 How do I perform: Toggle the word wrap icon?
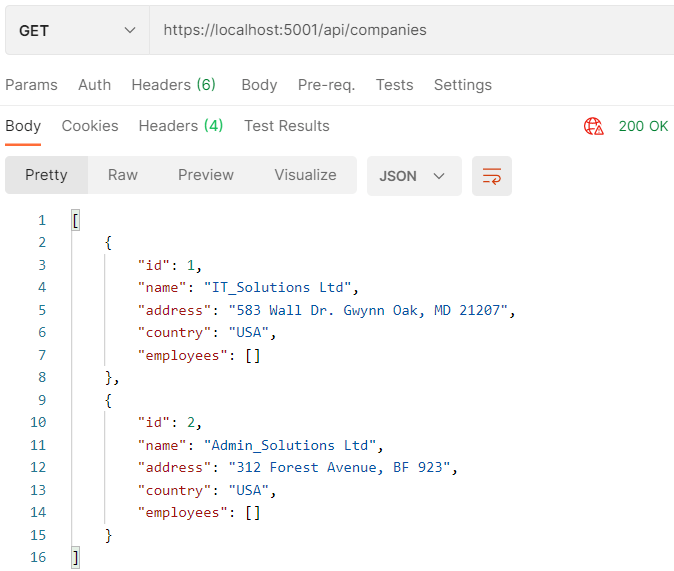coord(492,176)
